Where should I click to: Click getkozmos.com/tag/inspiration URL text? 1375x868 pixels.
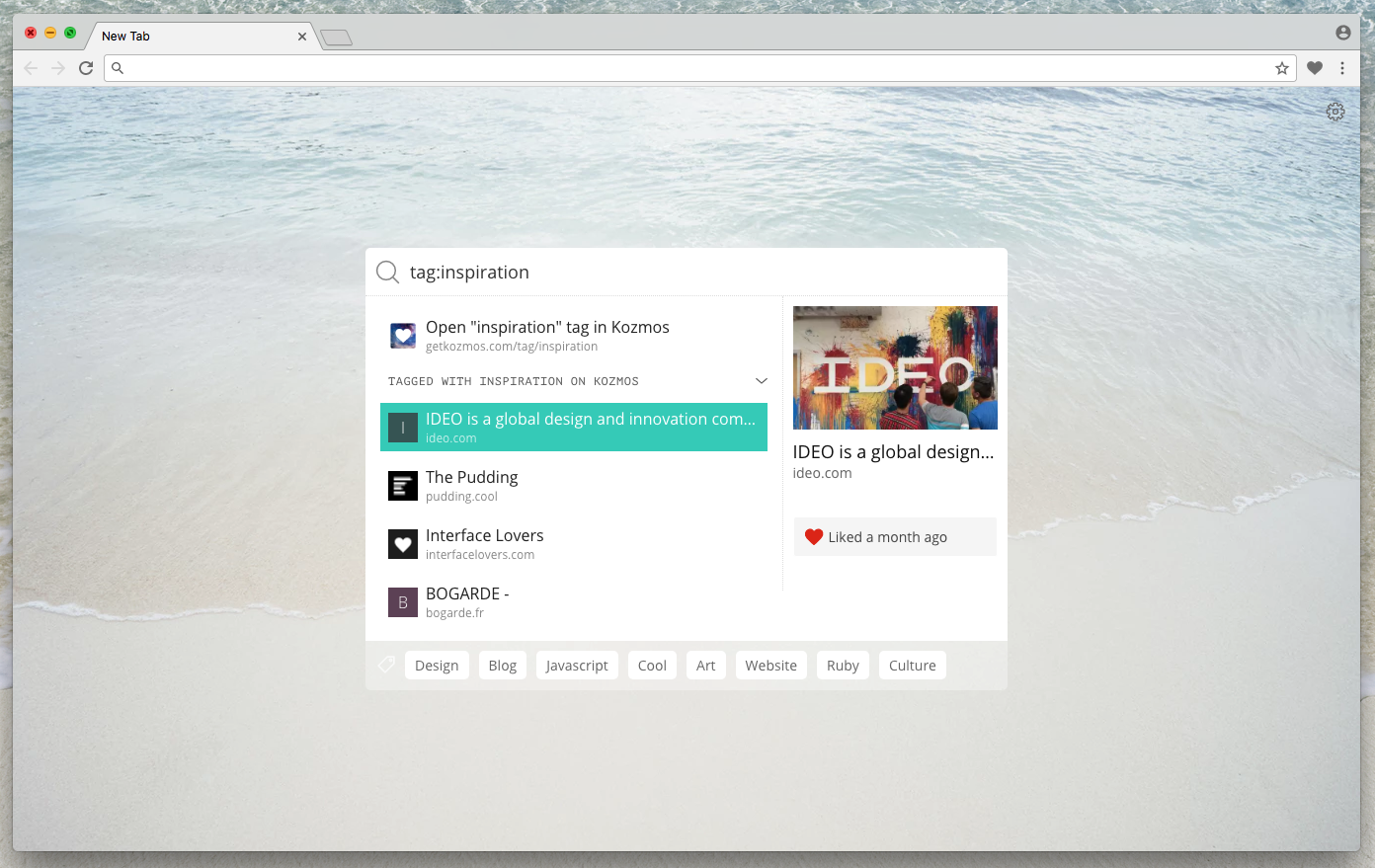click(512, 347)
